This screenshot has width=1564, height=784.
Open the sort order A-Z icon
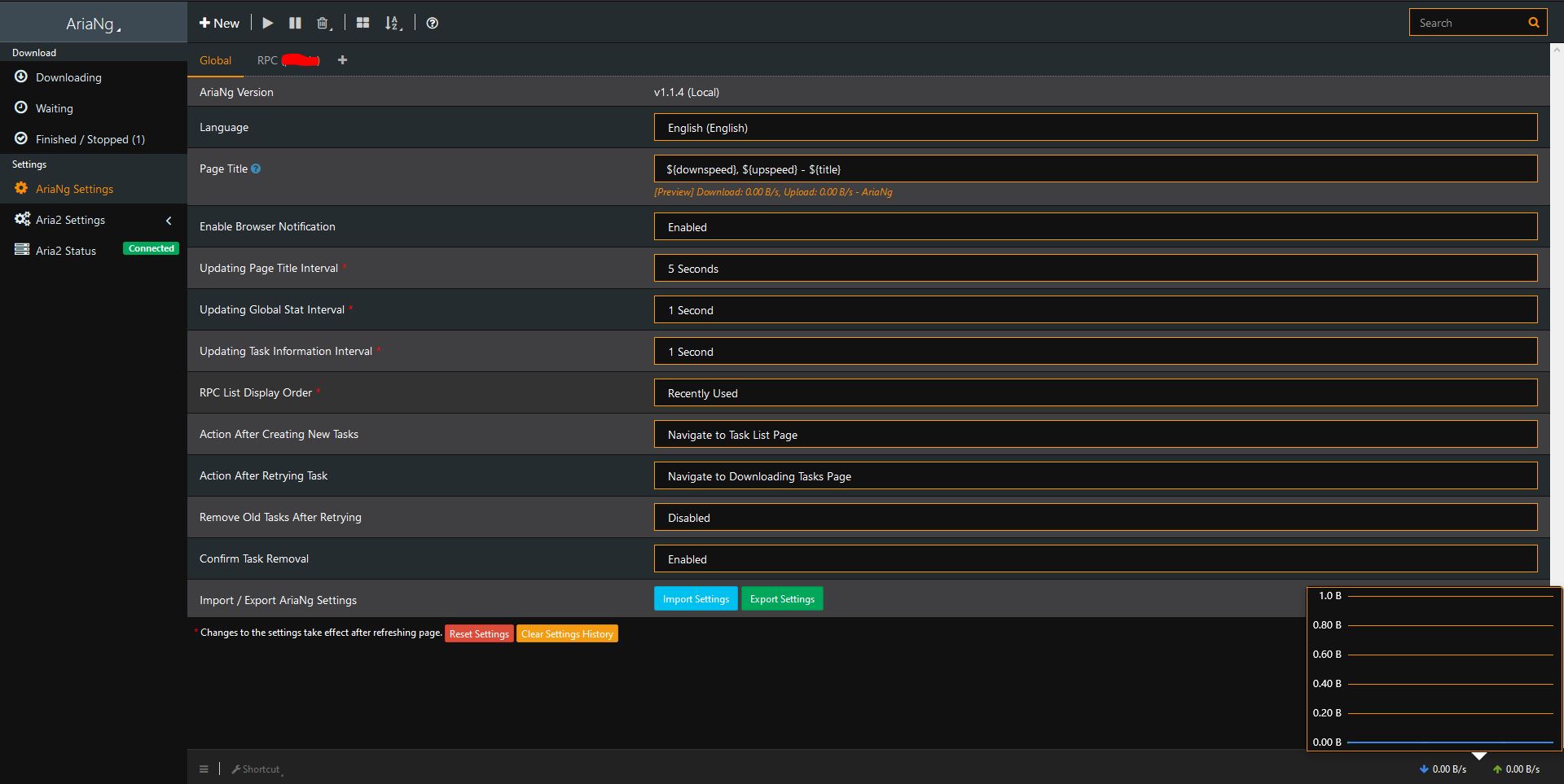[393, 23]
